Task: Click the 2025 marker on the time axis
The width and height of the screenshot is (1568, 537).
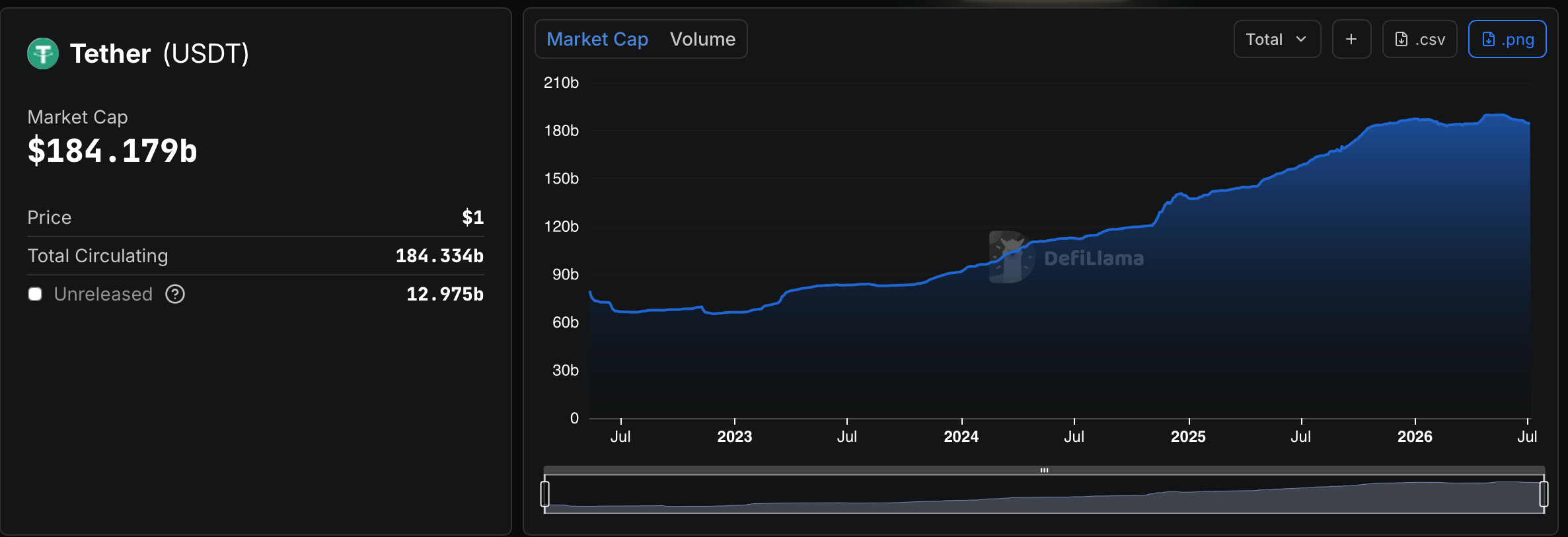Action: (x=1188, y=437)
